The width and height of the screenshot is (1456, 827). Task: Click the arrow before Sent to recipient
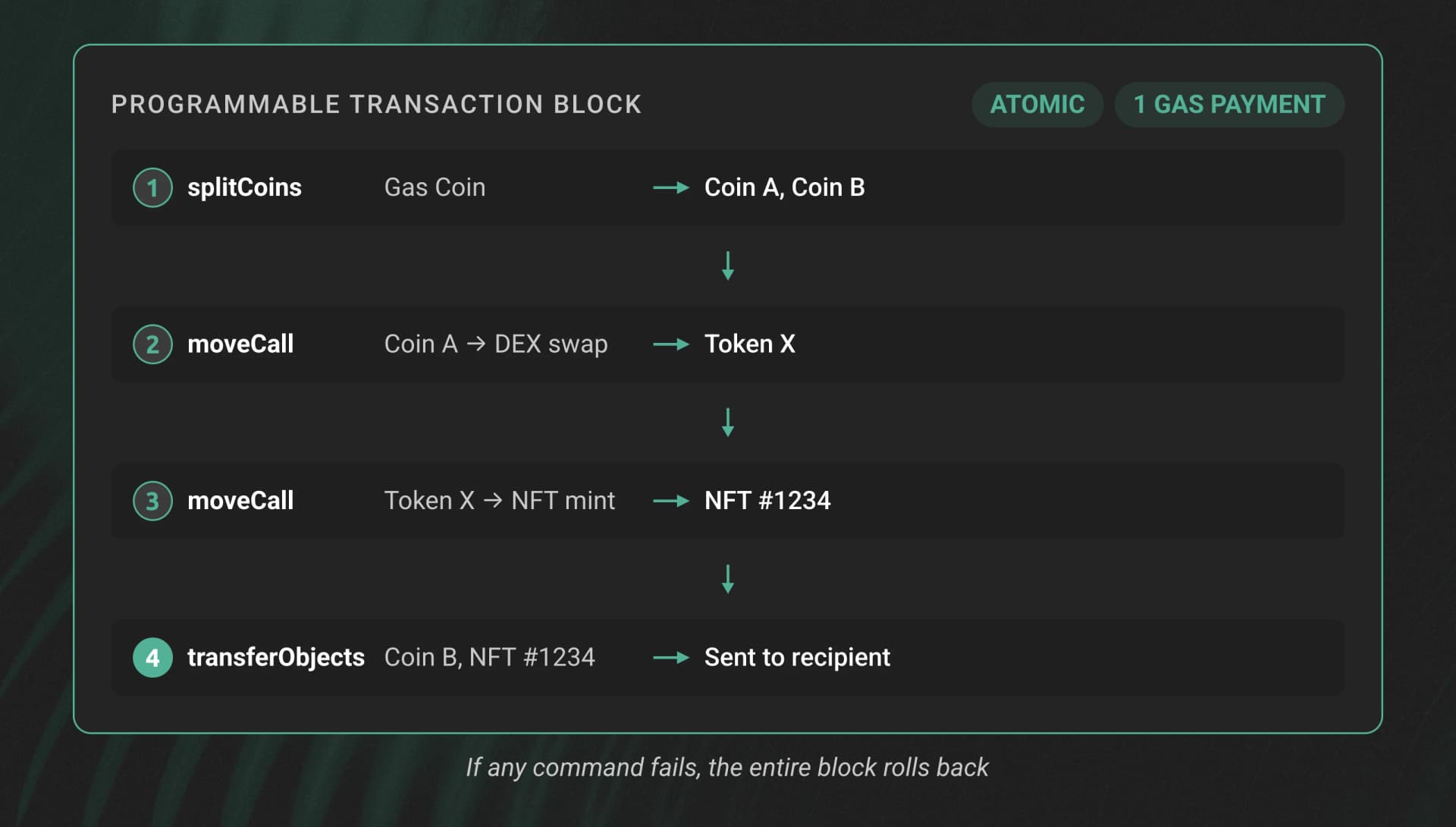(x=670, y=658)
